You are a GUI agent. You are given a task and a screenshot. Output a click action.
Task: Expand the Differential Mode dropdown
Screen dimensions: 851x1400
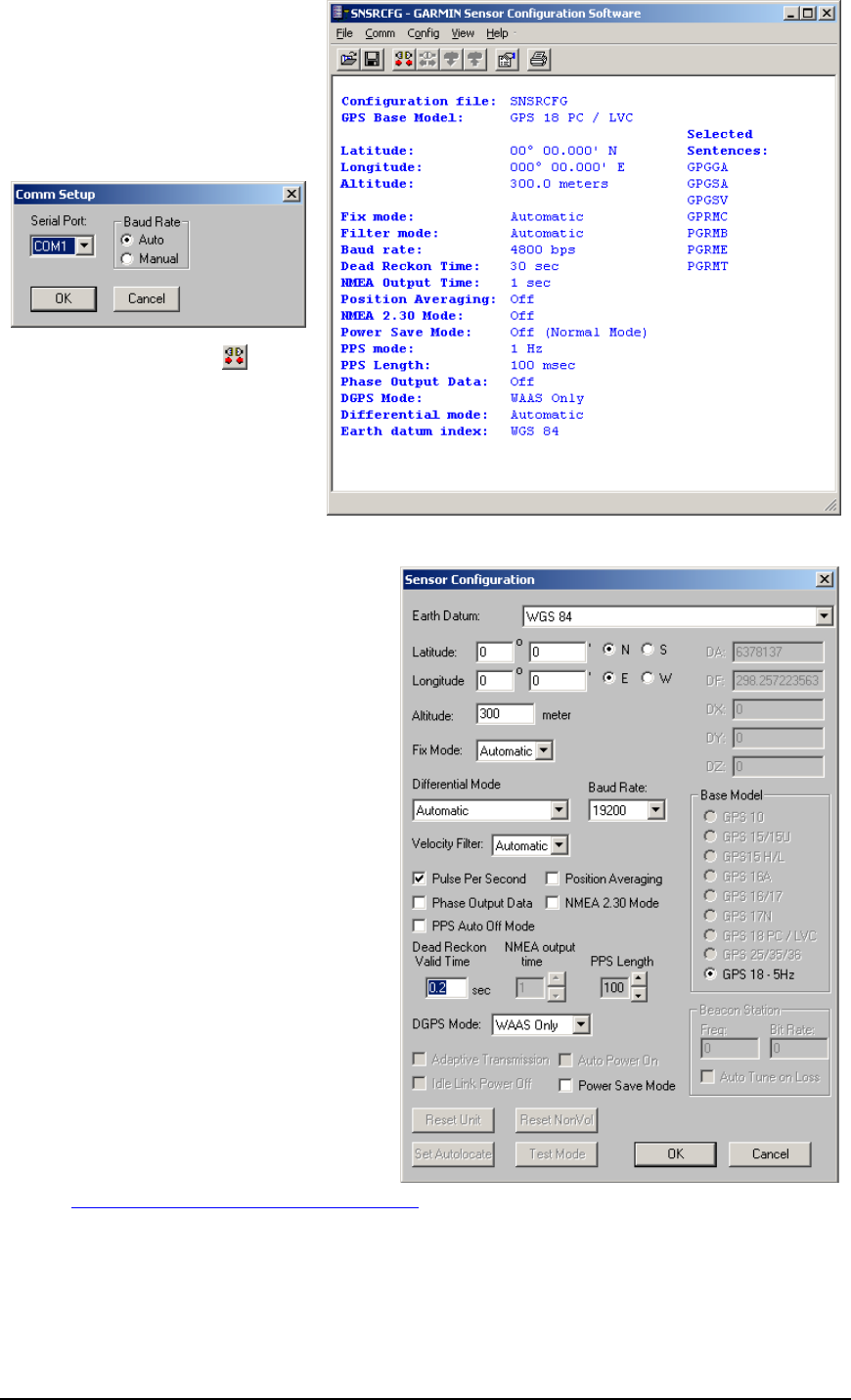(x=559, y=810)
